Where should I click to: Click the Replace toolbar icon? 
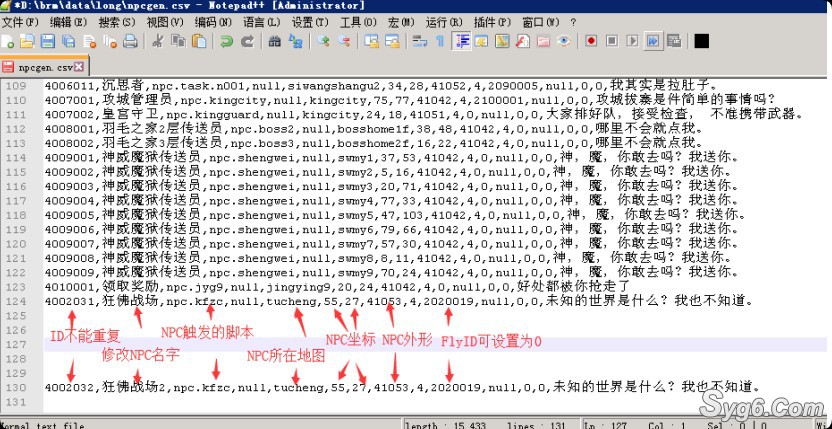(x=296, y=41)
